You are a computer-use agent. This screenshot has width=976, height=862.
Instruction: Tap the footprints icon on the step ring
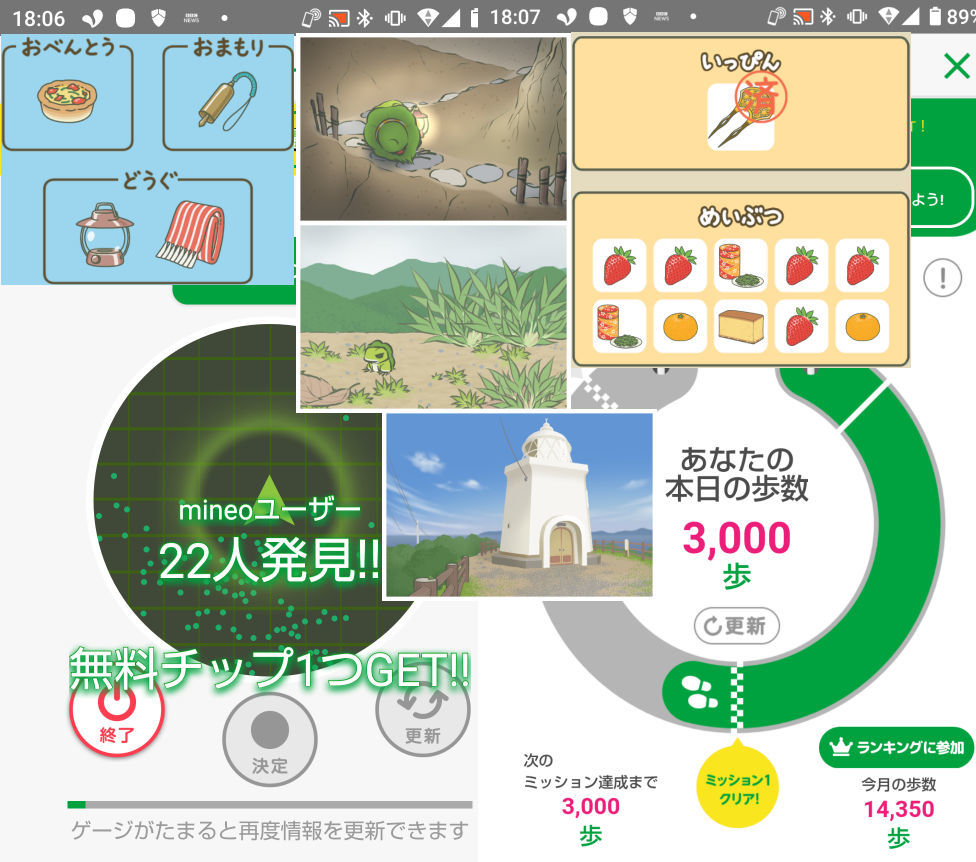pyautogui.click(x=699, y=693)
